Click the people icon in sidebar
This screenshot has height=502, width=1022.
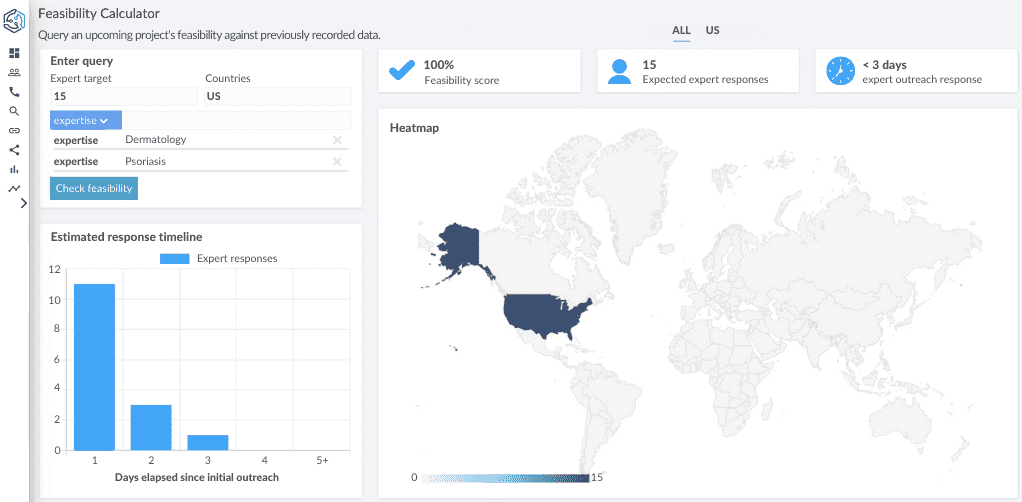pos(14,72)
